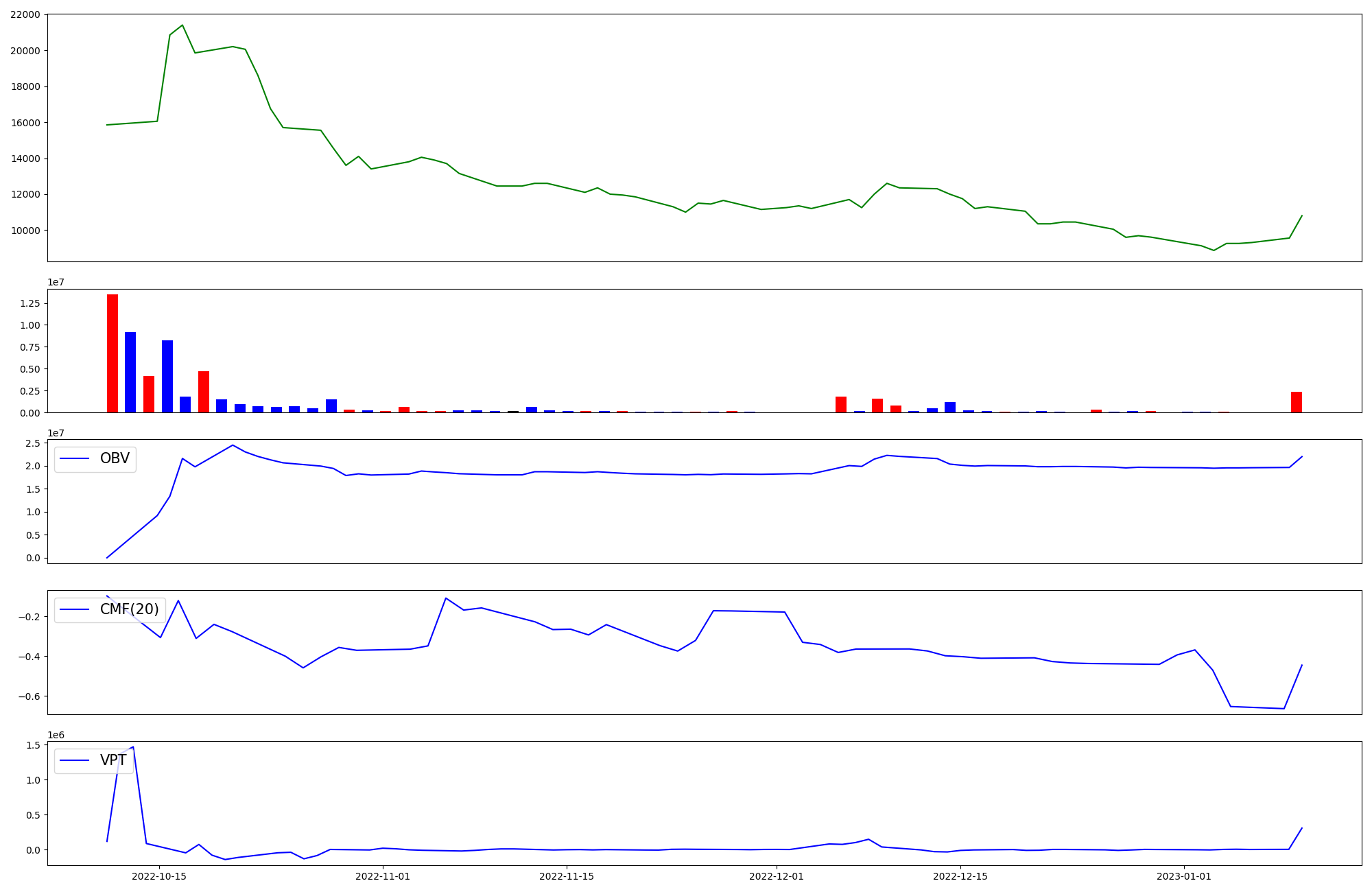Click the 1e7 multiplier above volume chart
Screen dimensions: 1372x892
pyautogui.click(x=56, y=283)
